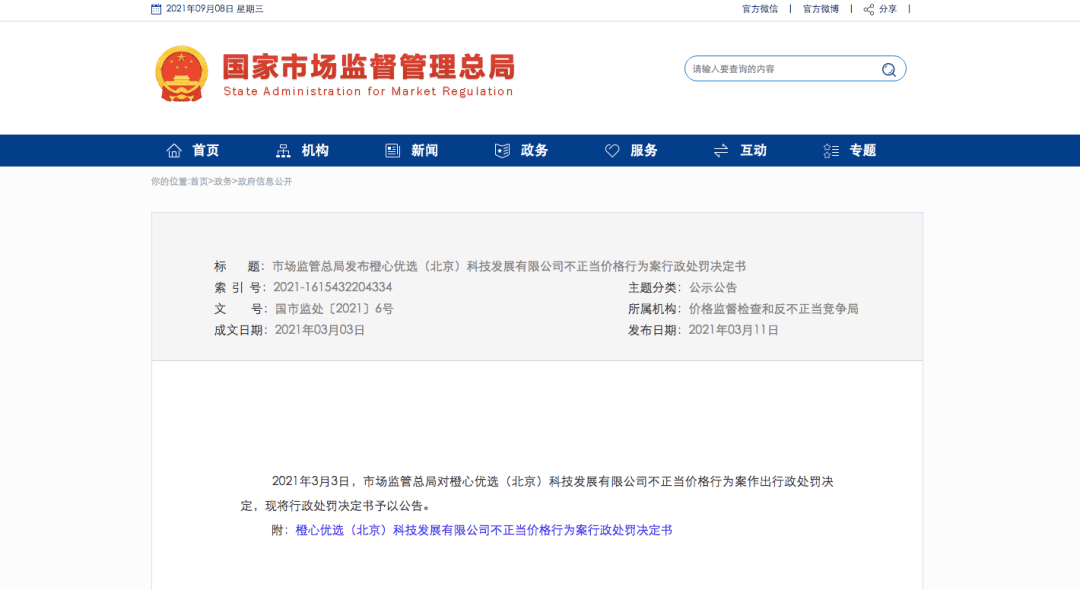This screenshot has height=590, width=1080.
Task: Click the English title State Administration for Market Regulation
Action: pyautogui.click(x=368, y=92)
